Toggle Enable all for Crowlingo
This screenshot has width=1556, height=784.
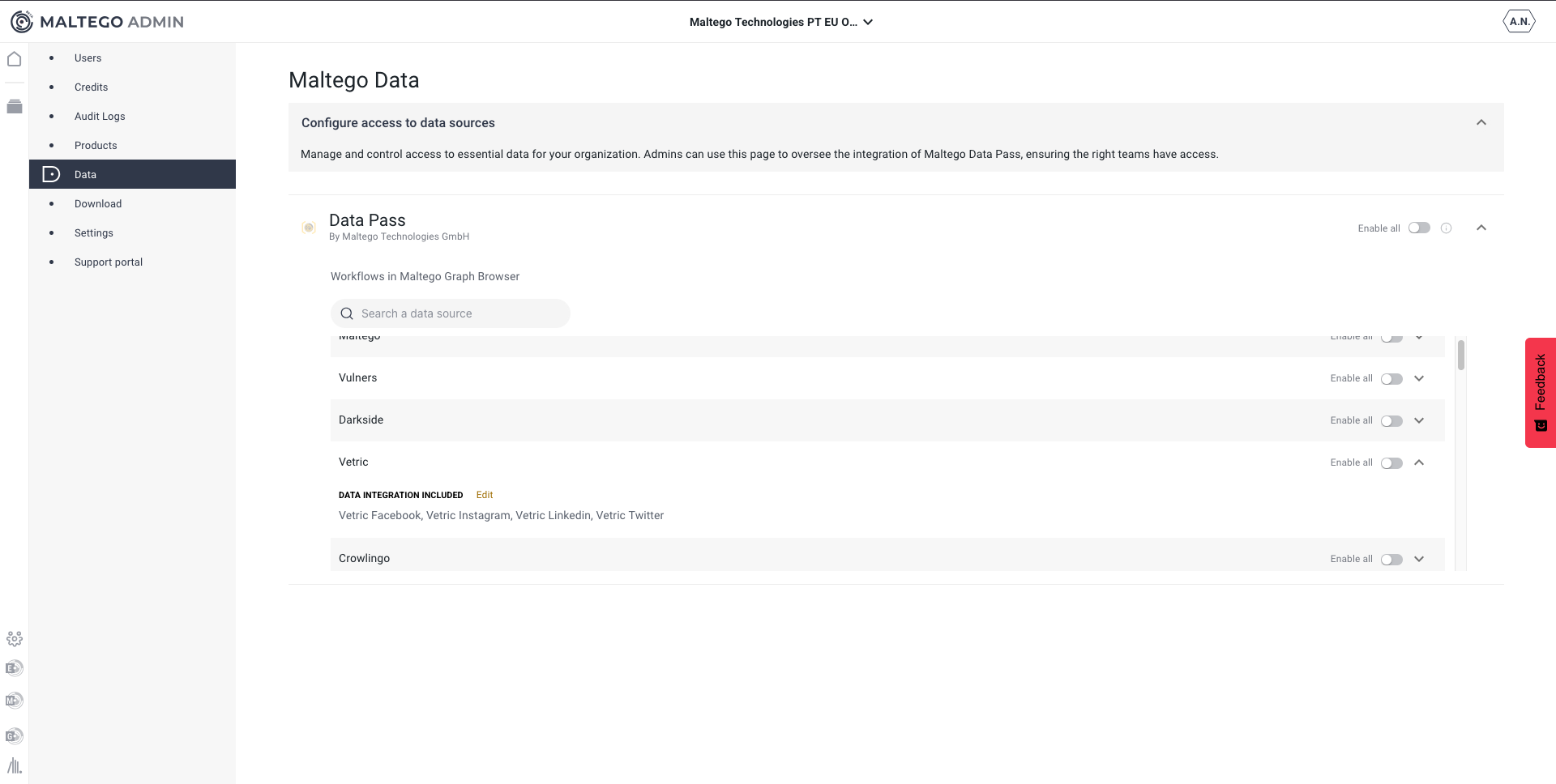[x=1391, y=560]
